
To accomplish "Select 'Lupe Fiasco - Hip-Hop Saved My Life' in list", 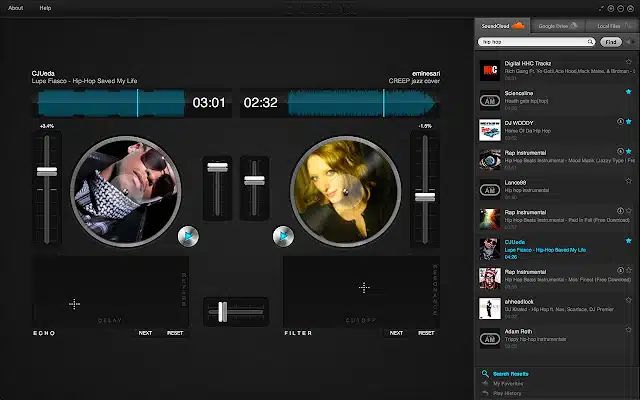I will (x=545, y=249).
